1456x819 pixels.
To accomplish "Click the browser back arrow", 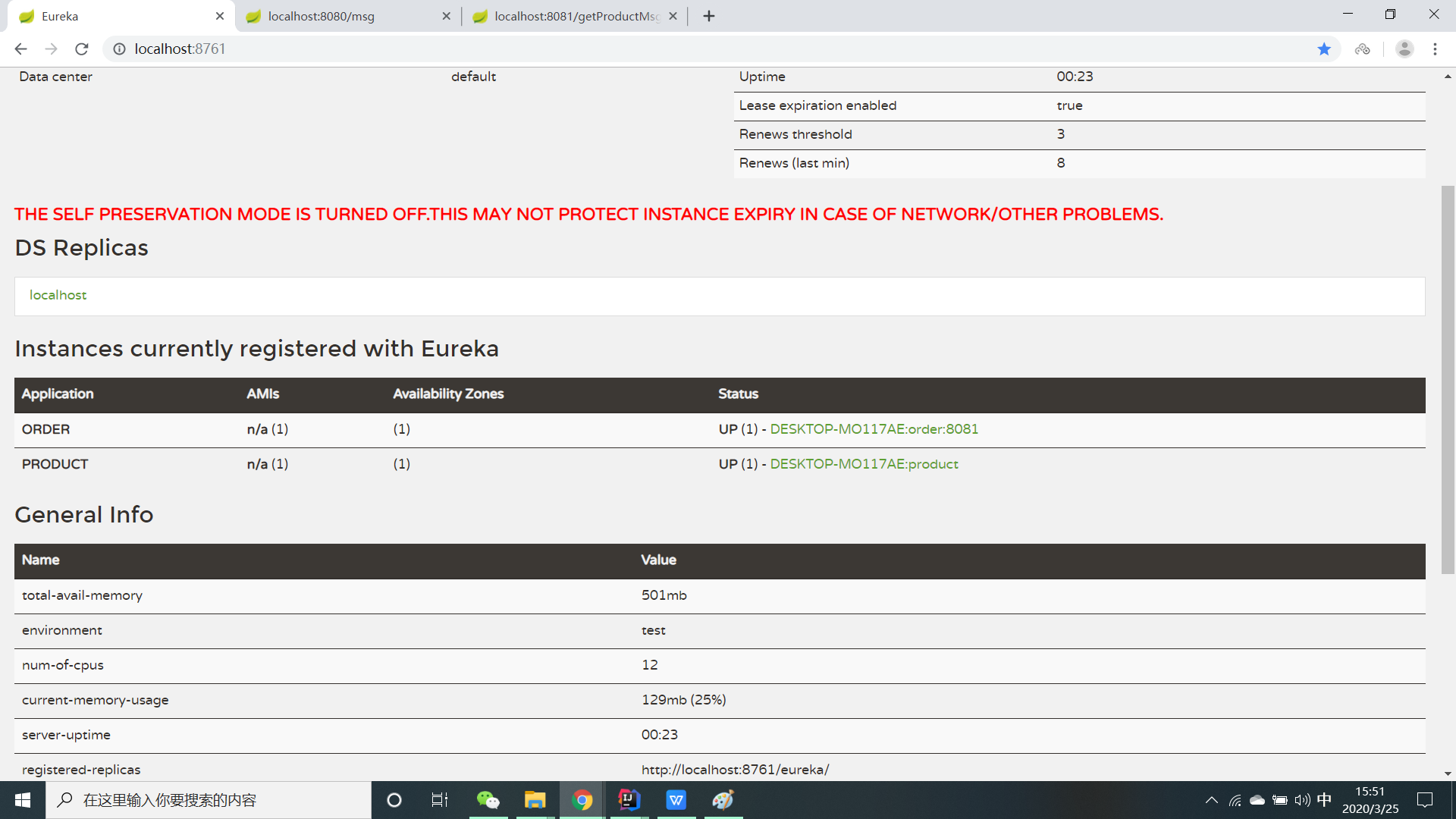I will [x=20, y=49].
